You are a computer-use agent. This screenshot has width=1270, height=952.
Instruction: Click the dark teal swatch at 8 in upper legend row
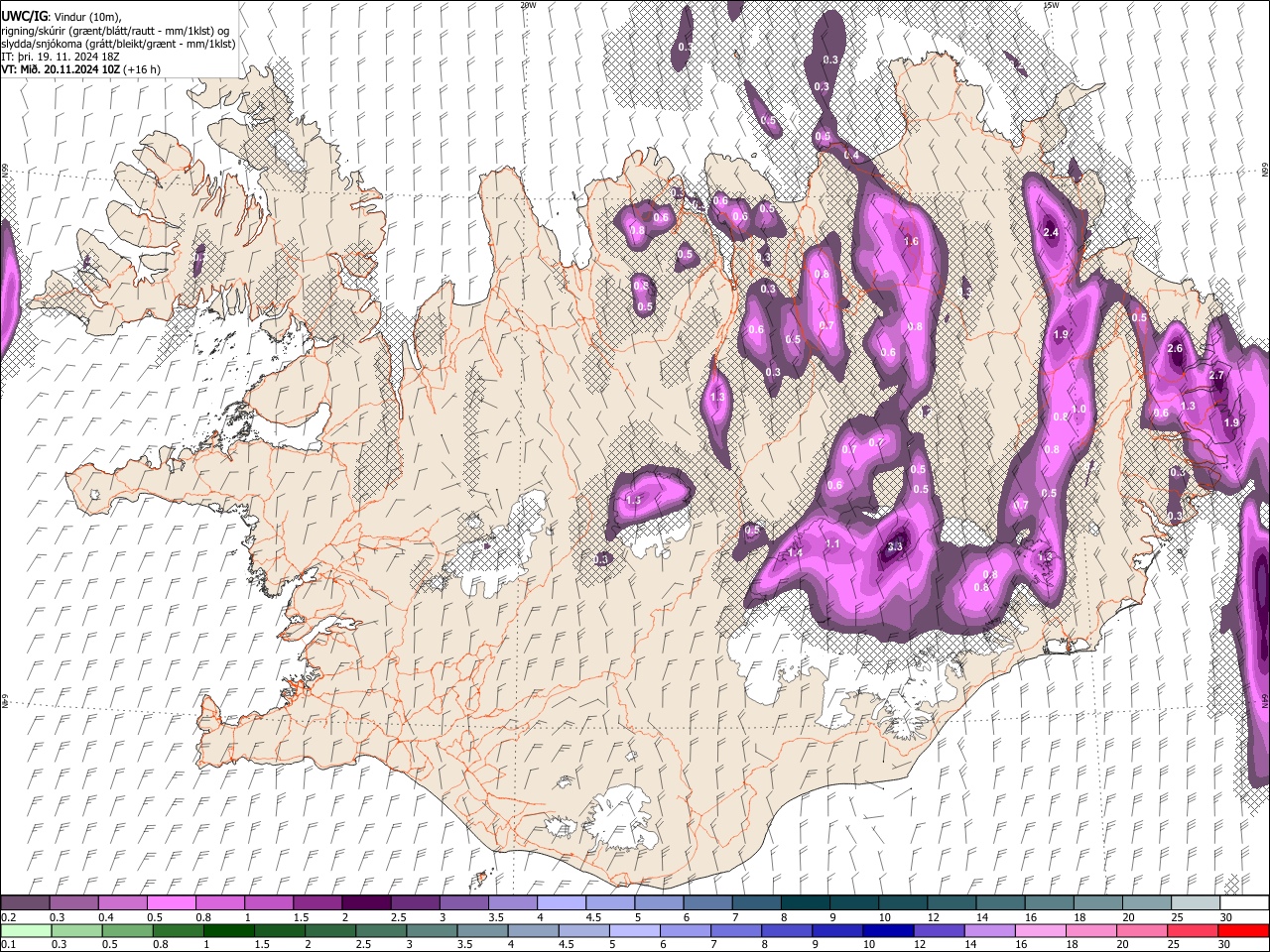point(804,903)
